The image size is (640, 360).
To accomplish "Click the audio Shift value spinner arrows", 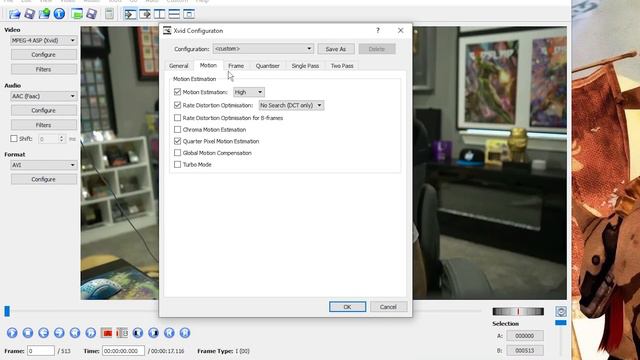I will pos(61,139).
